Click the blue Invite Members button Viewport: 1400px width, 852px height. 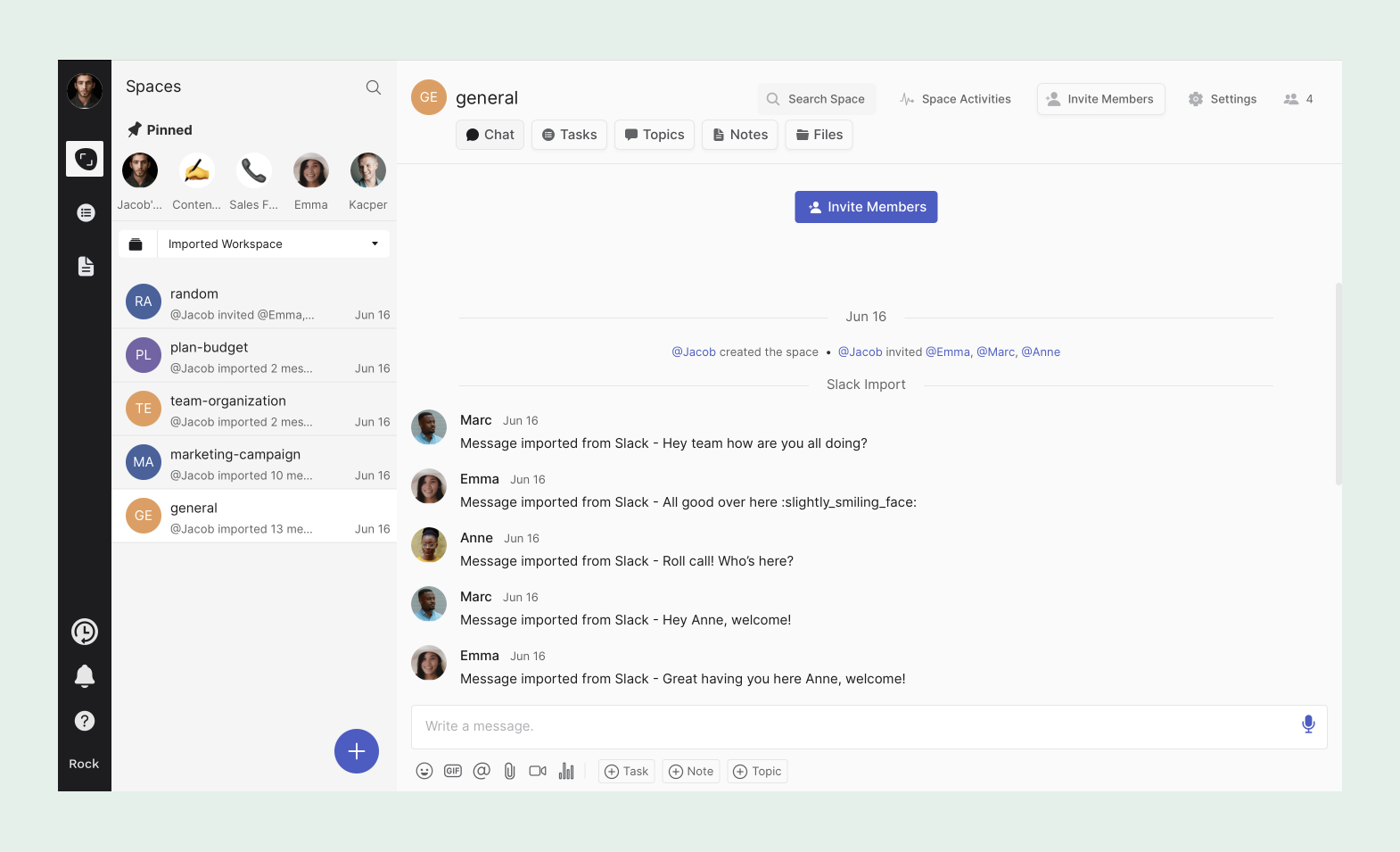pos(866,207)
